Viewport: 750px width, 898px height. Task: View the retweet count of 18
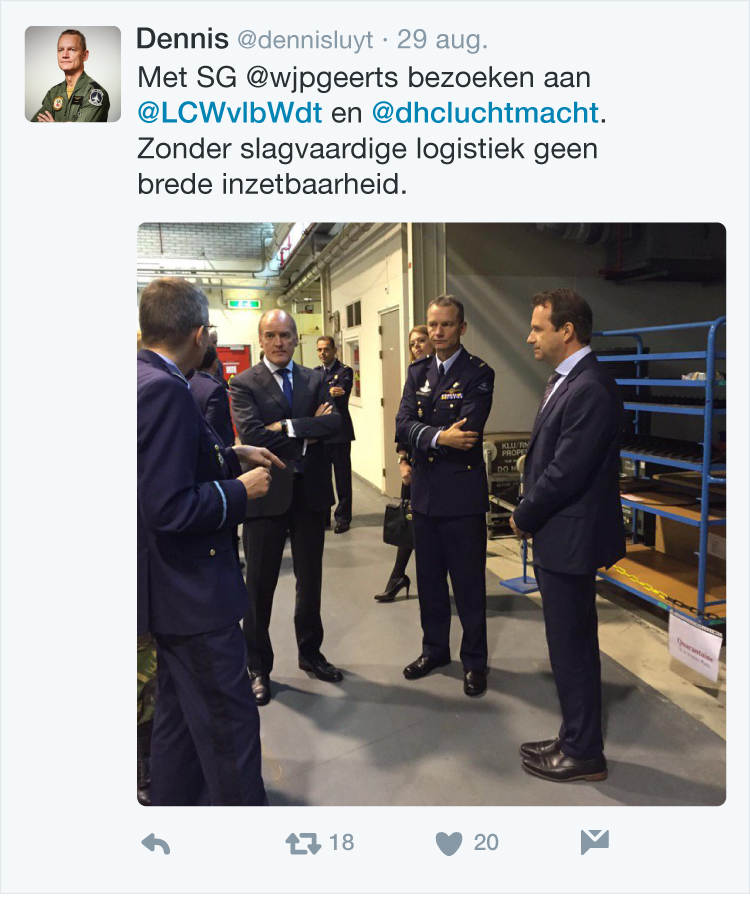coord(342,843)
